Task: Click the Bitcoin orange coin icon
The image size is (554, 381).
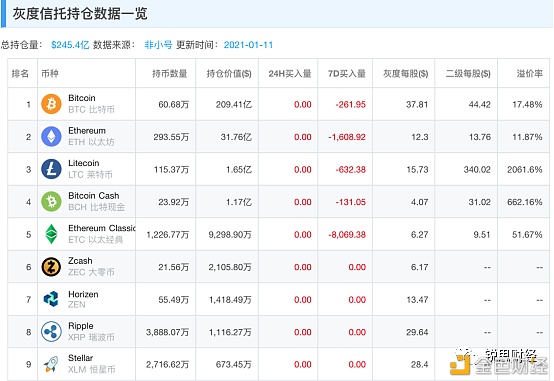Action: click(51, 104)
